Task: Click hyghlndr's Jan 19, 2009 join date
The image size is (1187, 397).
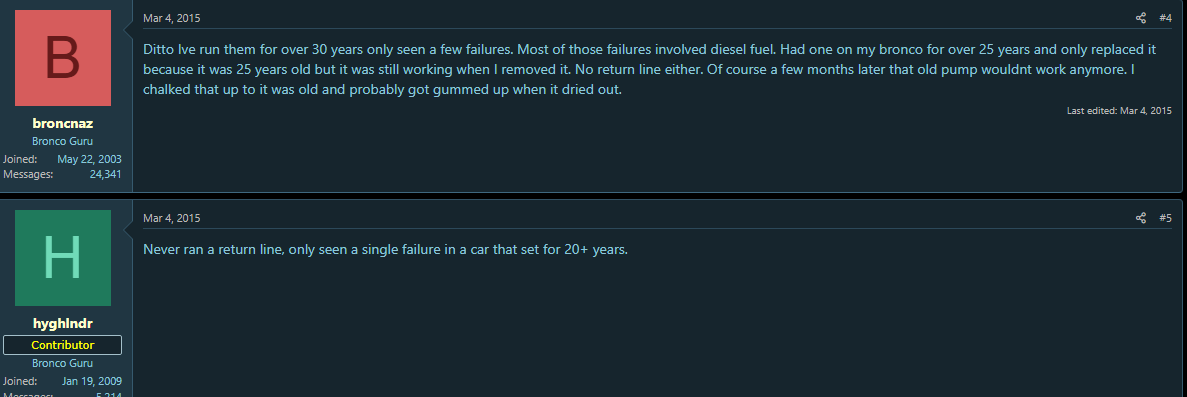Action: pos(92,381)
